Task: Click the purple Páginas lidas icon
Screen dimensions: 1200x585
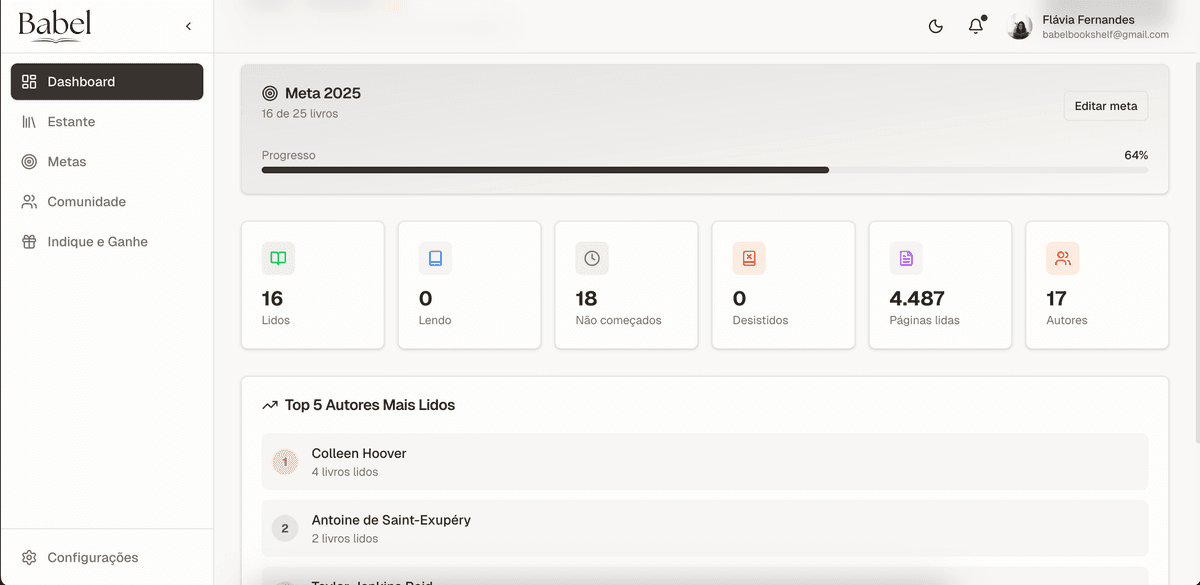Action: click(905, 258)
